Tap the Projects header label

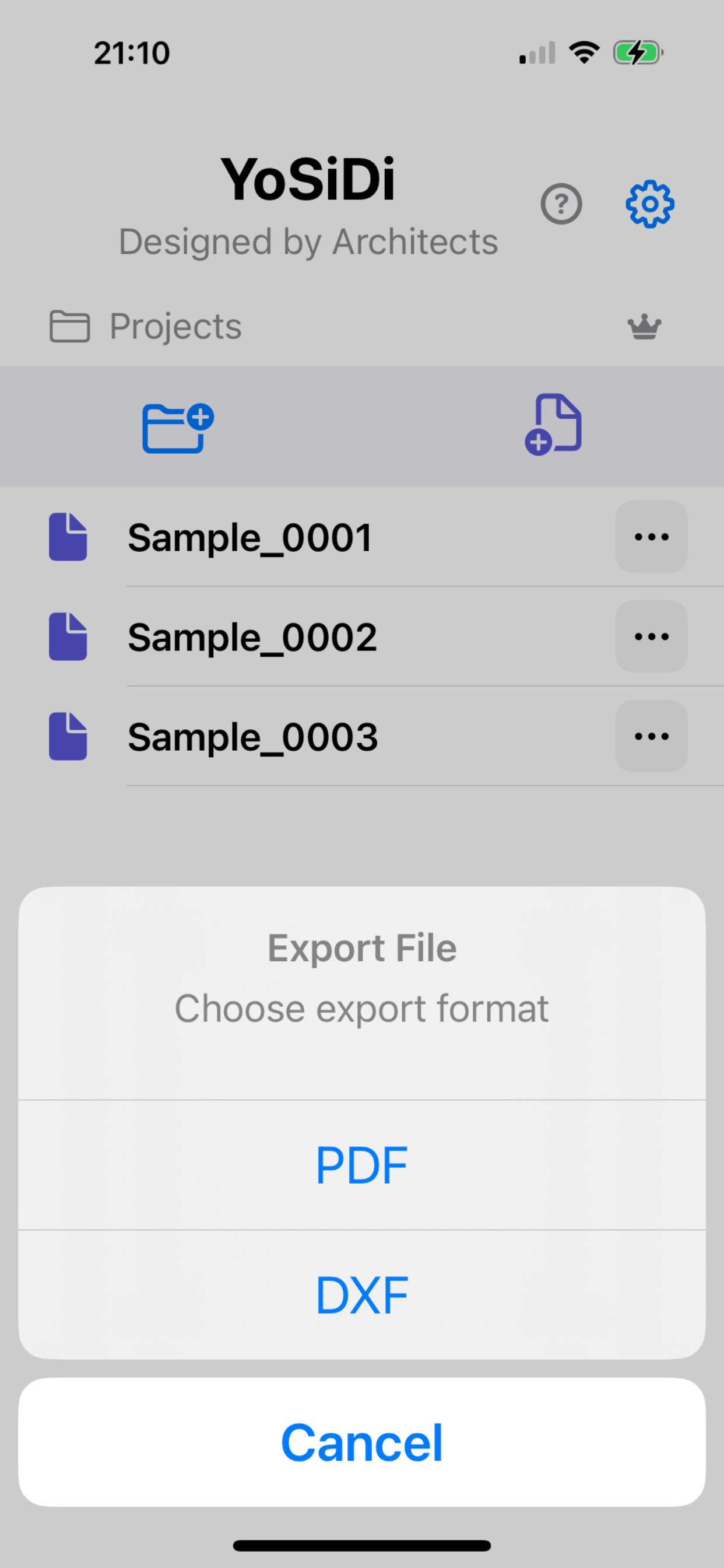(175, 326)
